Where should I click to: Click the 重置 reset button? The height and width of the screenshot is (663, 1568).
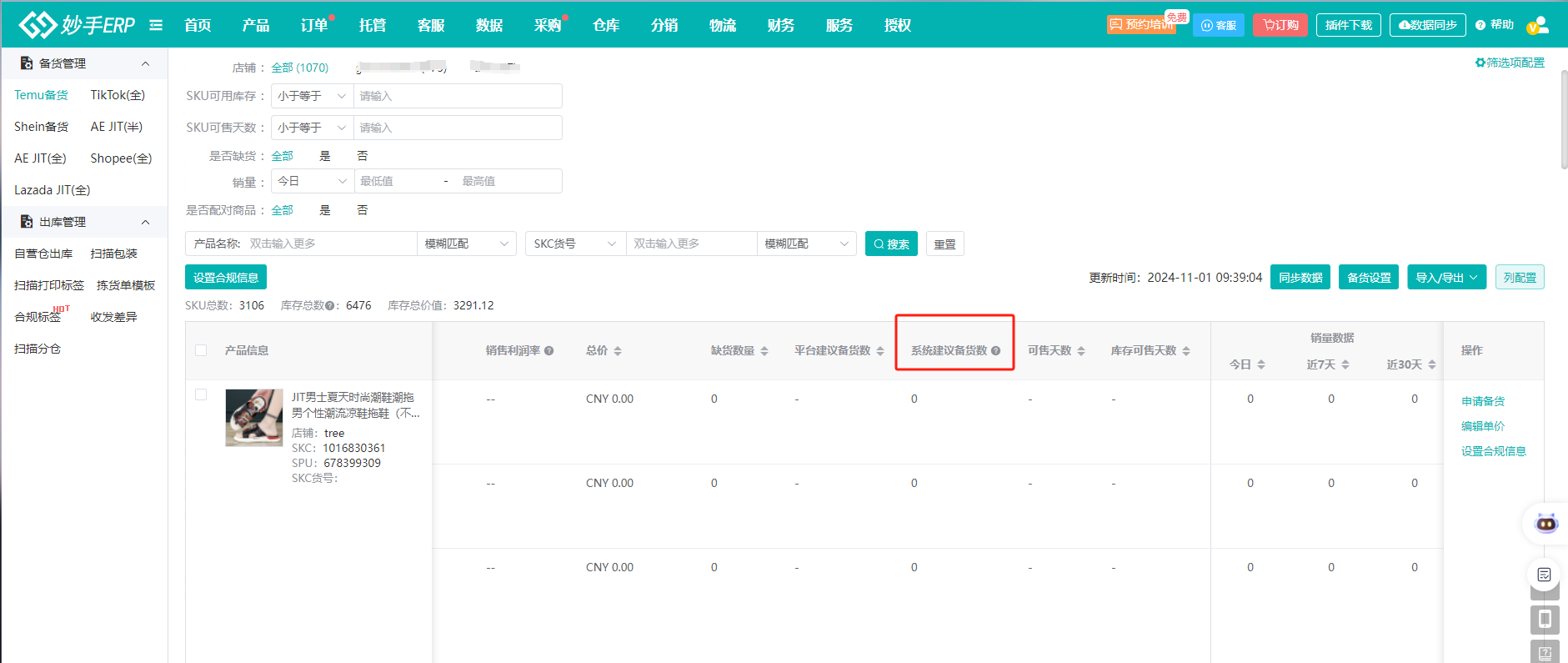945,244
